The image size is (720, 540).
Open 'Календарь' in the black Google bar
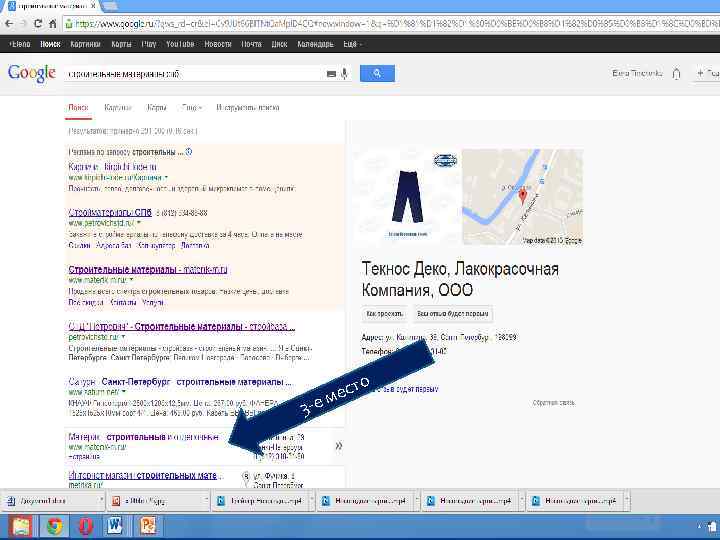[x=315, y=45]
